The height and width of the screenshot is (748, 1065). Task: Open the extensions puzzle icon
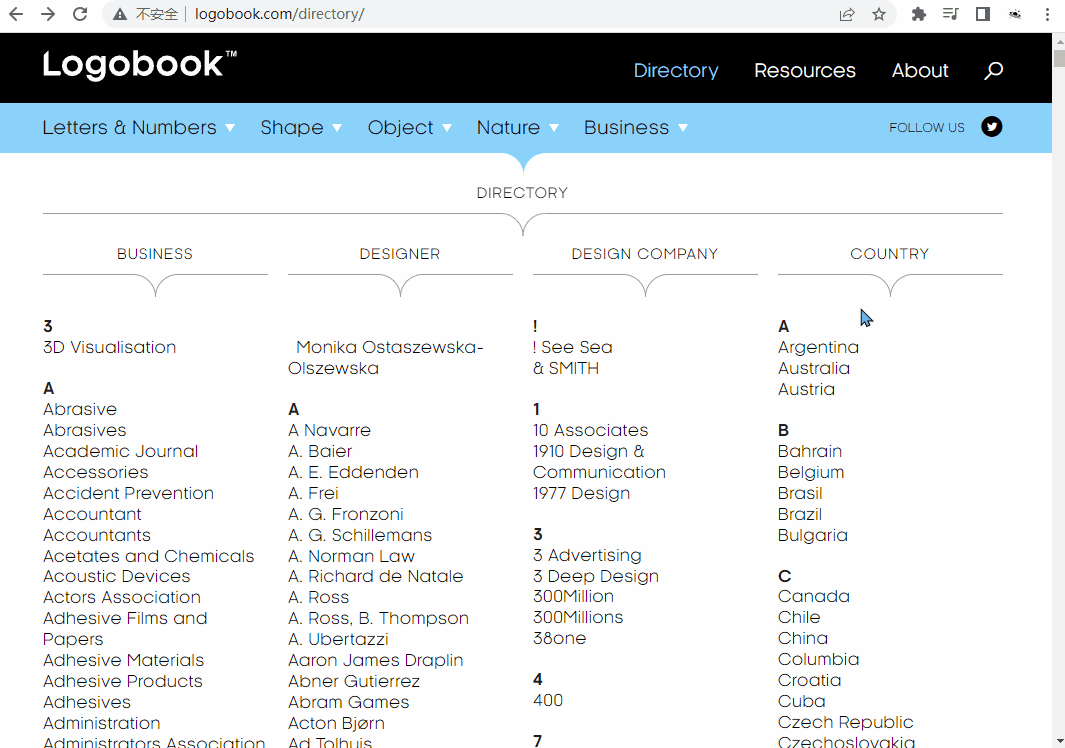pos(918,14)
